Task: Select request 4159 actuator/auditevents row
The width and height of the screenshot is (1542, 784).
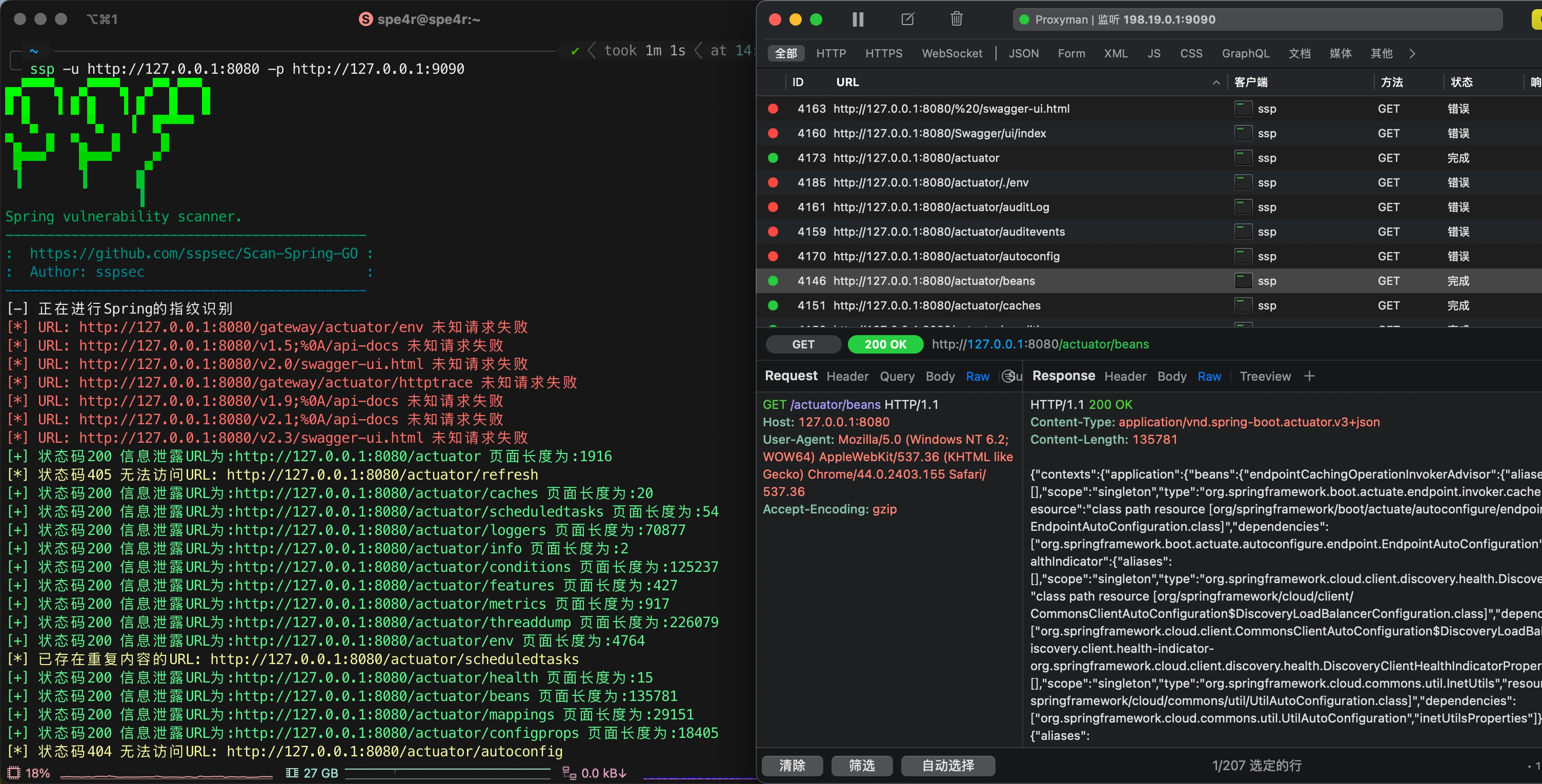Action: click(x=1149, y=231)
